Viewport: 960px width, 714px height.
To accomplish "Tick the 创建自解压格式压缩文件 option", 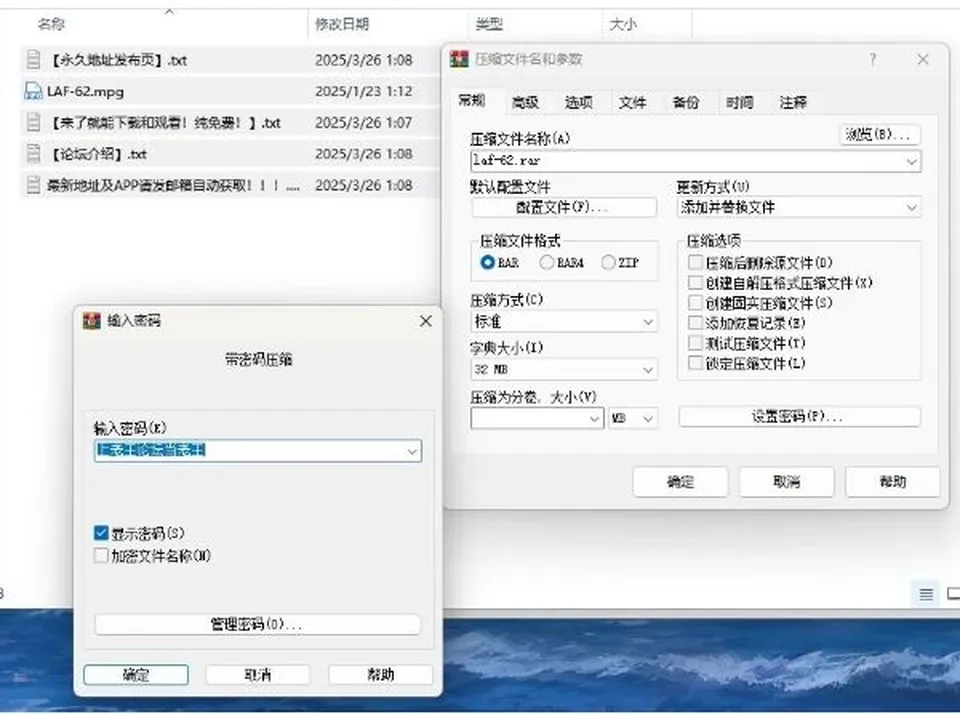I will pos(695,283).
